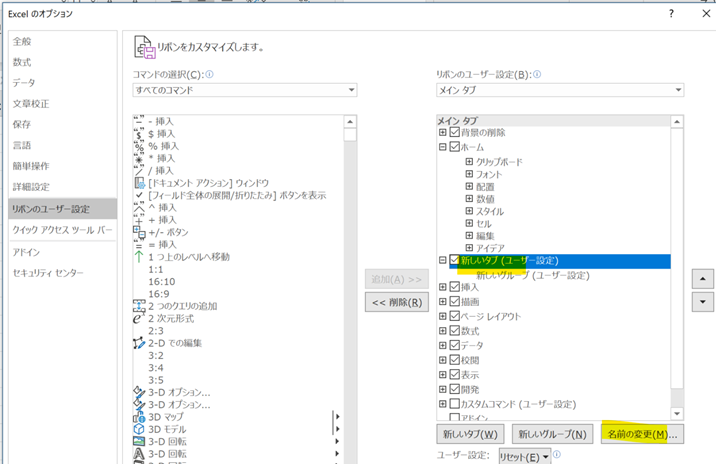Expand the 編集 group
Image resolution: width=716 pixels, height=464 pixels.
coord(469,236)
